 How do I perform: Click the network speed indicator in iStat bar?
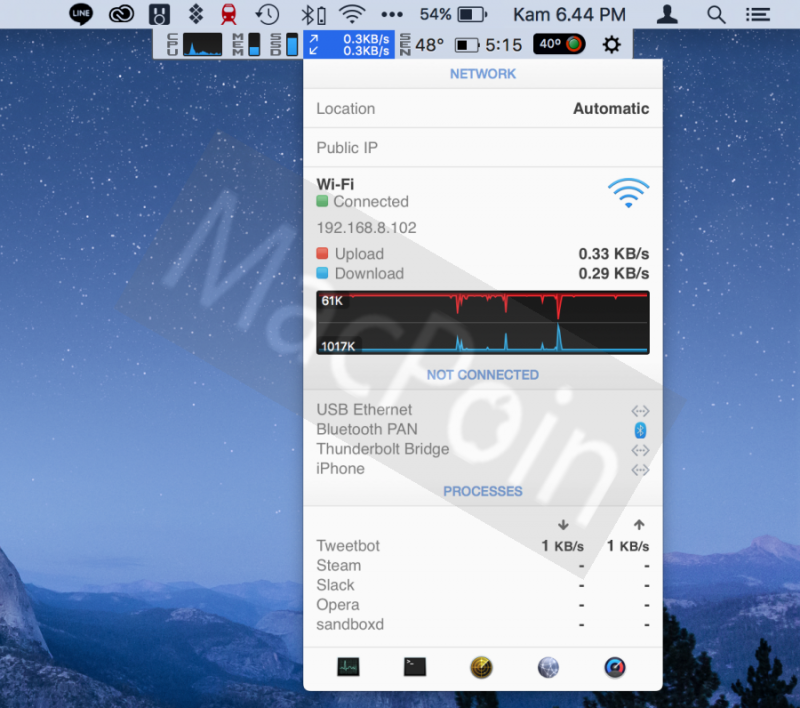[349, 44]
